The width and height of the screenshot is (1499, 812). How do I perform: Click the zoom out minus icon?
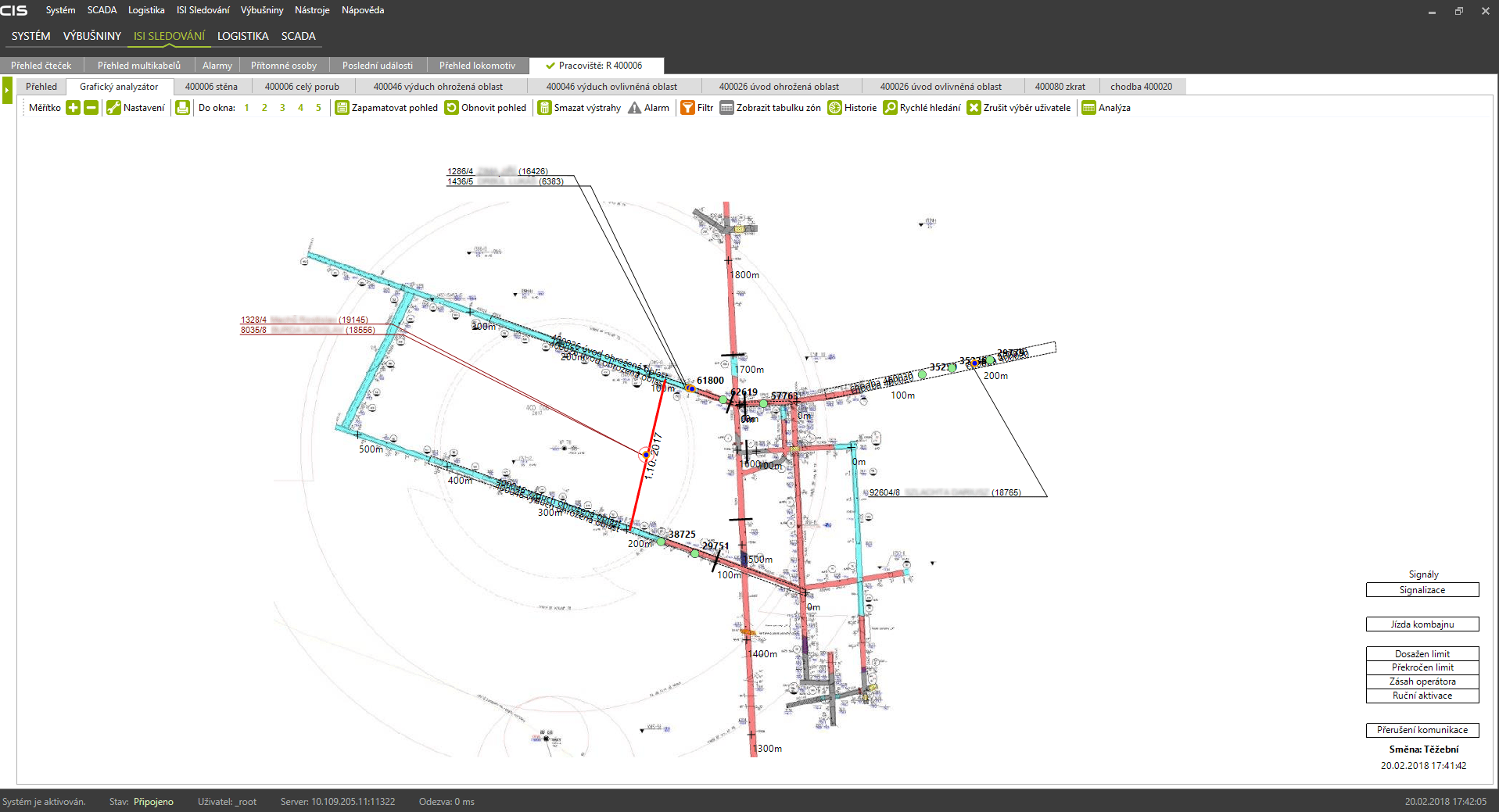[91, 108]
